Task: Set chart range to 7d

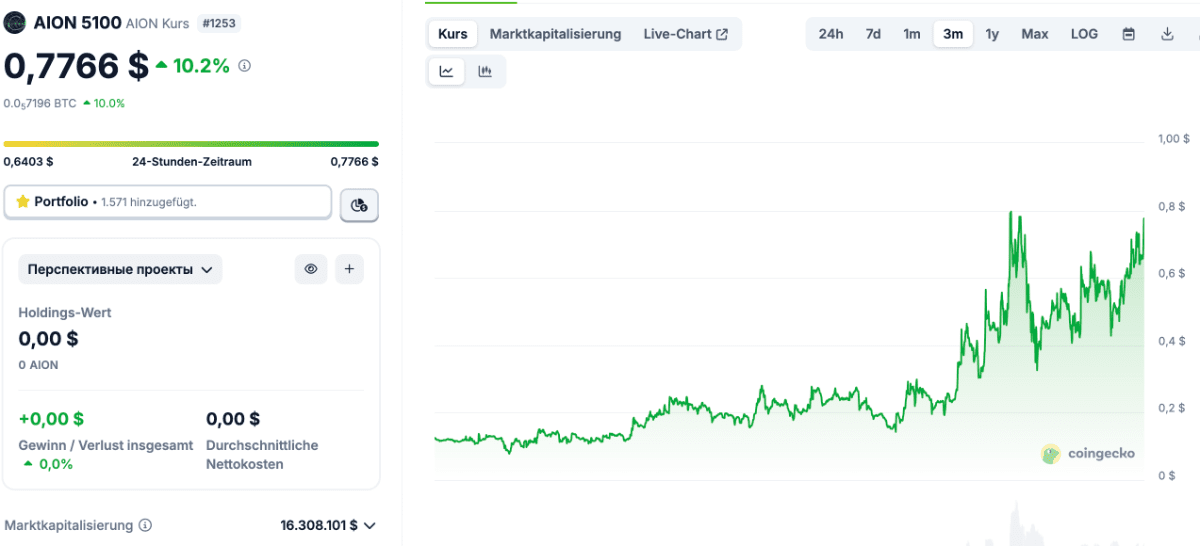Action: tap(873, 34)
